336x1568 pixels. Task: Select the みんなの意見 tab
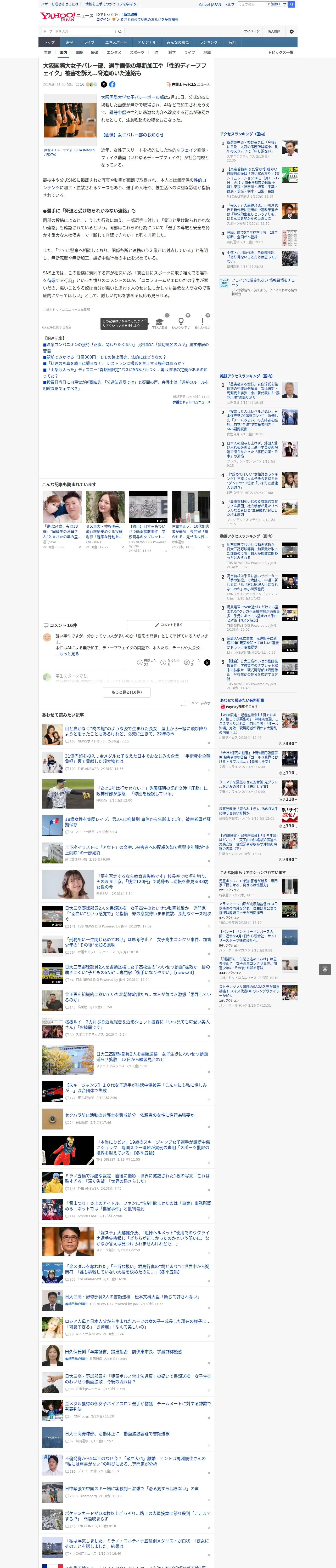pos(178,43)
